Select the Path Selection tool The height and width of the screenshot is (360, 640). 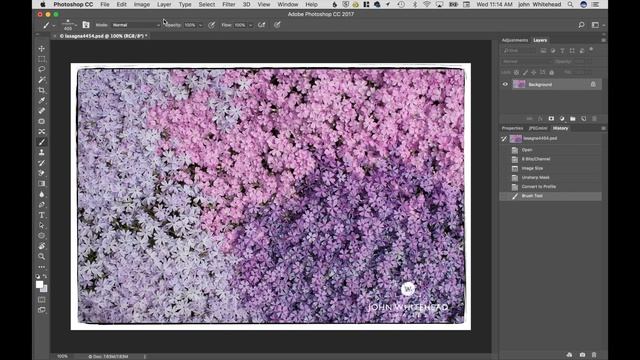pyautogui.click(x=42, y=225)
